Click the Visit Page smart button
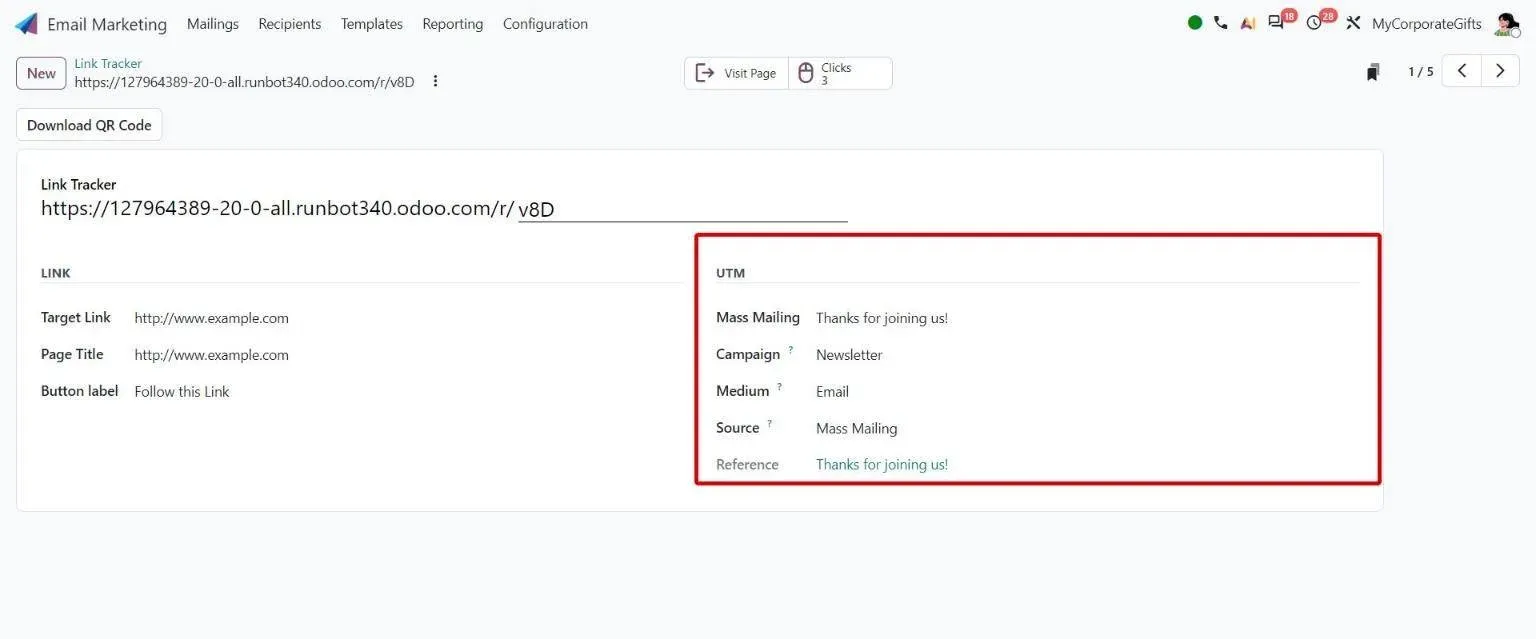Screen dimensions: 1536x639 tap(736, 73)
